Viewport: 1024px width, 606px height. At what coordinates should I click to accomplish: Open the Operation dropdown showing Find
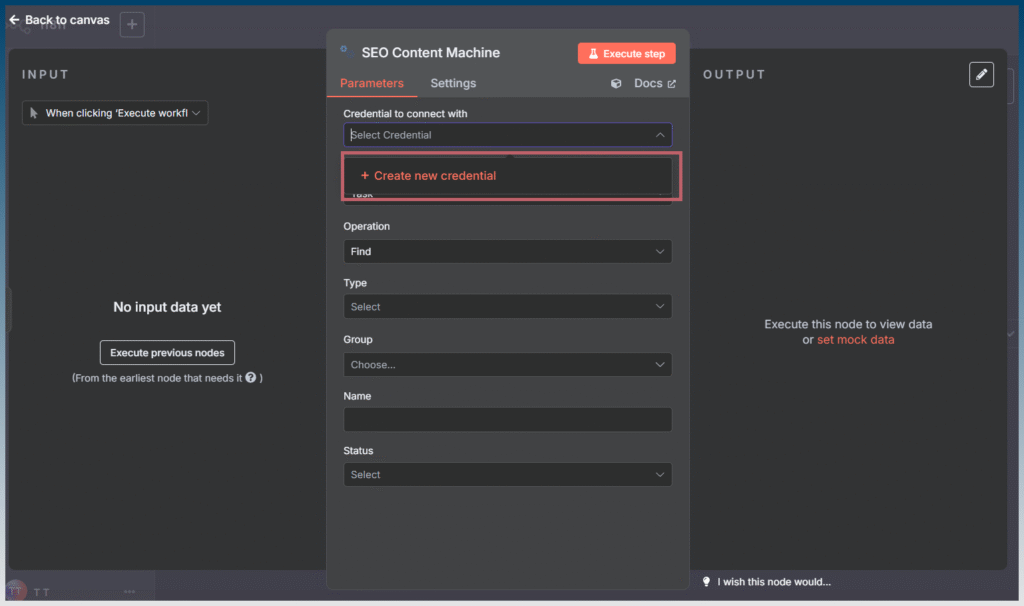tap(507, 251)
